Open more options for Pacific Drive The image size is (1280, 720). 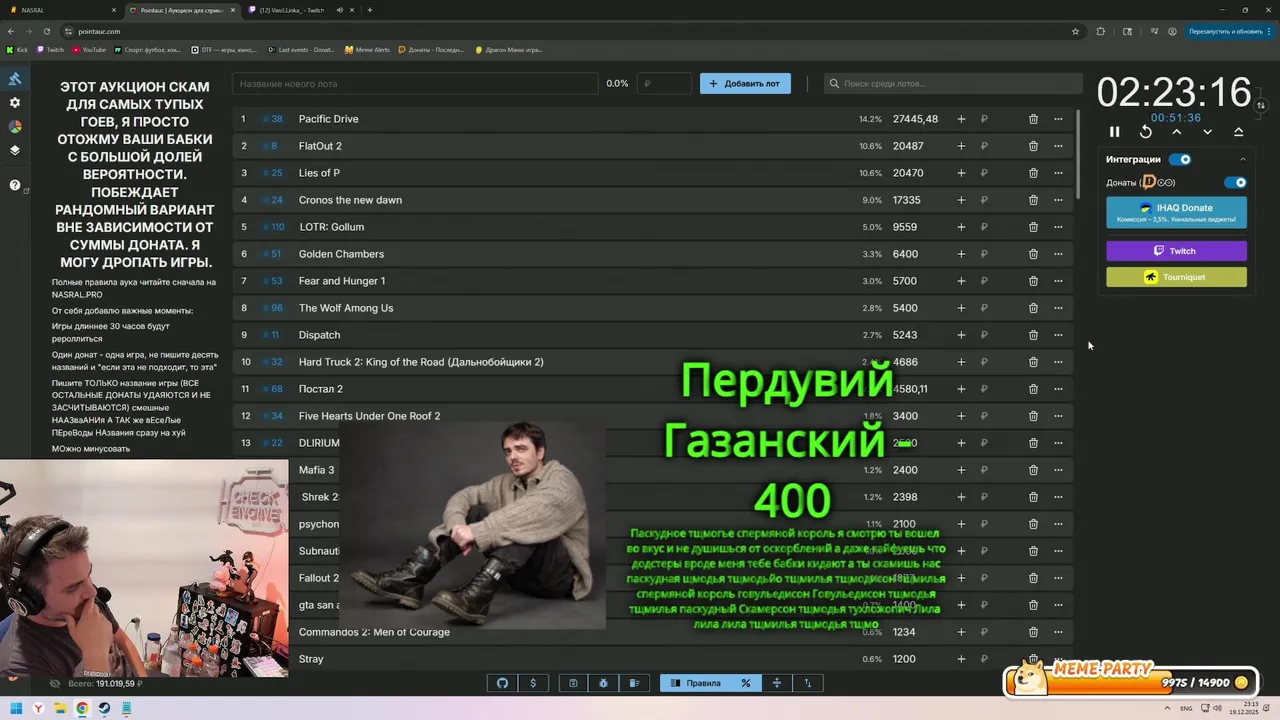tap(1058, 119)
